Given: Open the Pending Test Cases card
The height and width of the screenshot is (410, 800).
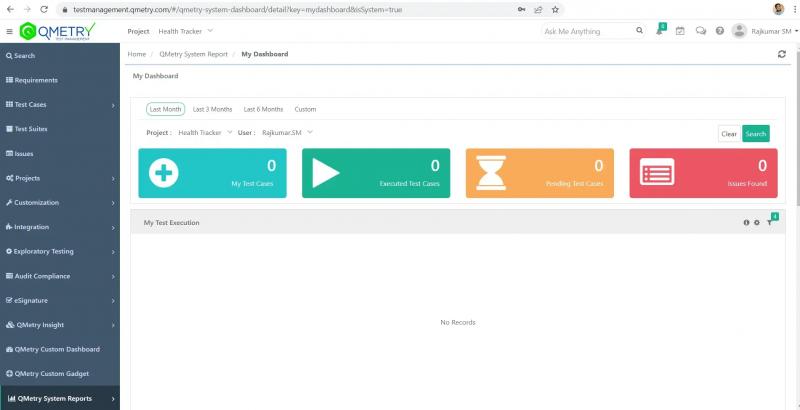Looking at the screenshot, I should (540, 173).
